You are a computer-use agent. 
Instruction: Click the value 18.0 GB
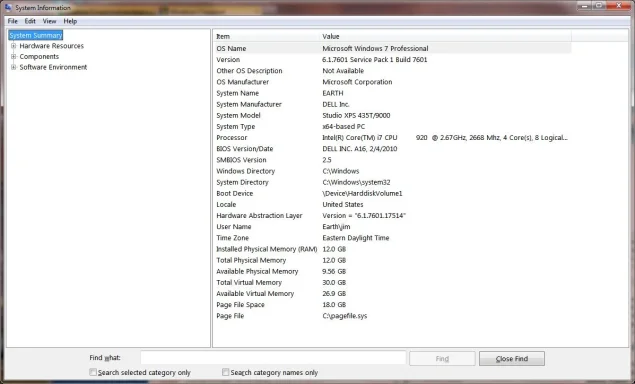(334, 305)
